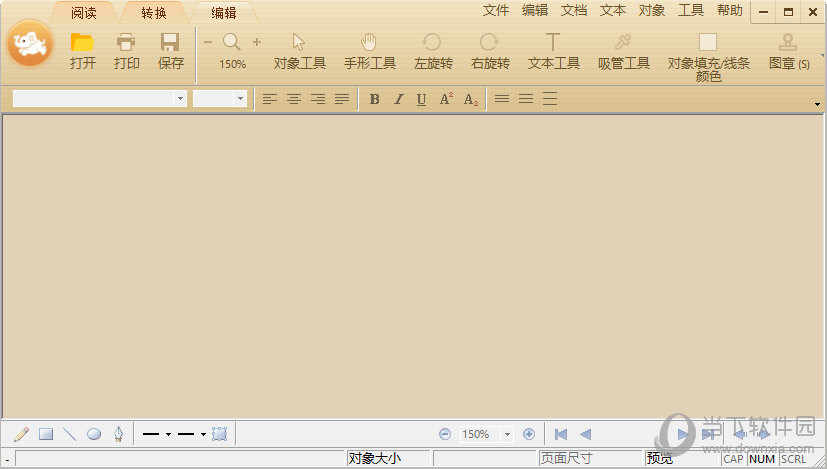Go to the first page

[x=561, y=434]
